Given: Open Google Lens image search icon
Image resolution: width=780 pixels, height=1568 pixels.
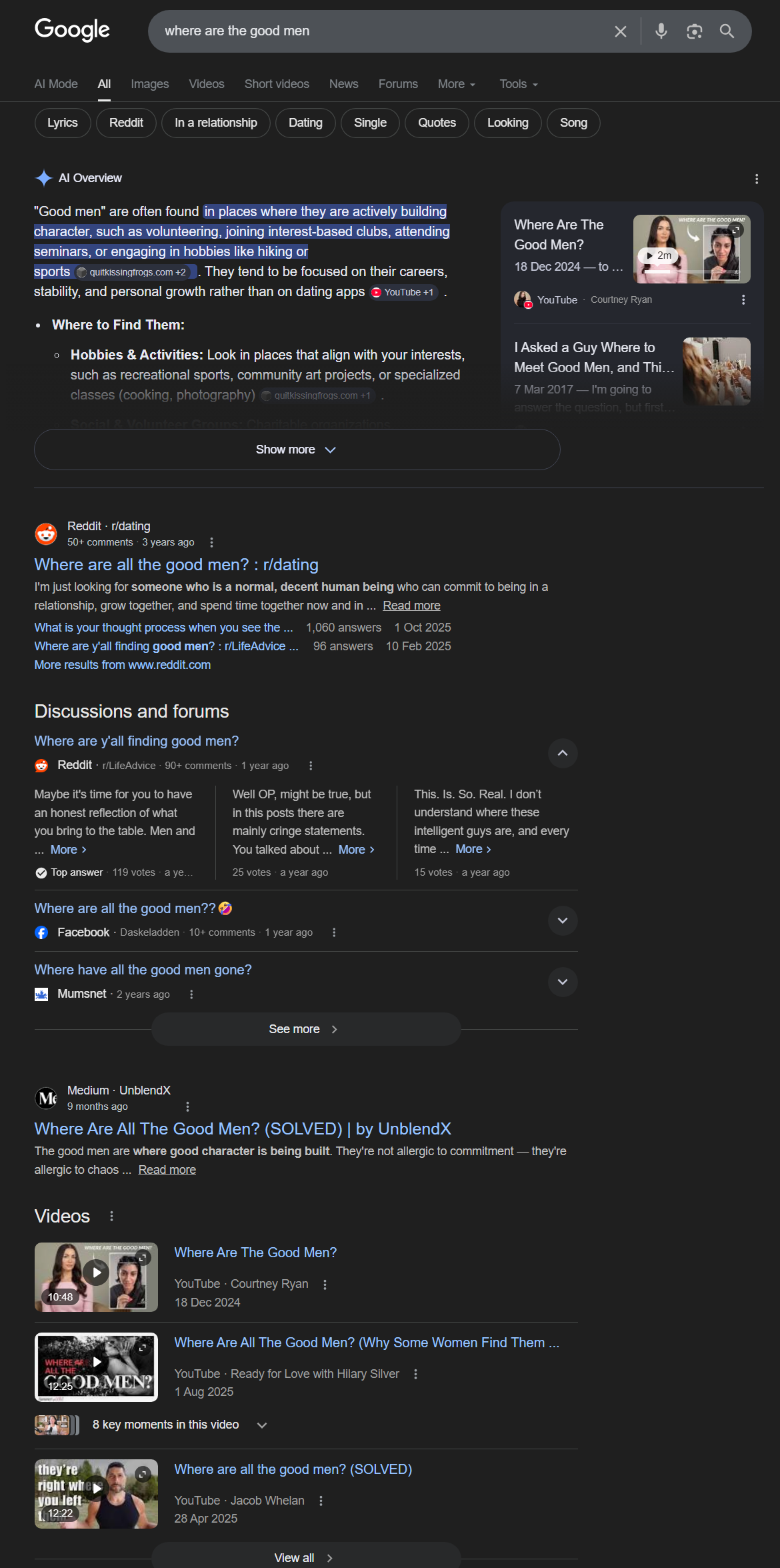Looking at the screenshot, I should coord(694,31).
